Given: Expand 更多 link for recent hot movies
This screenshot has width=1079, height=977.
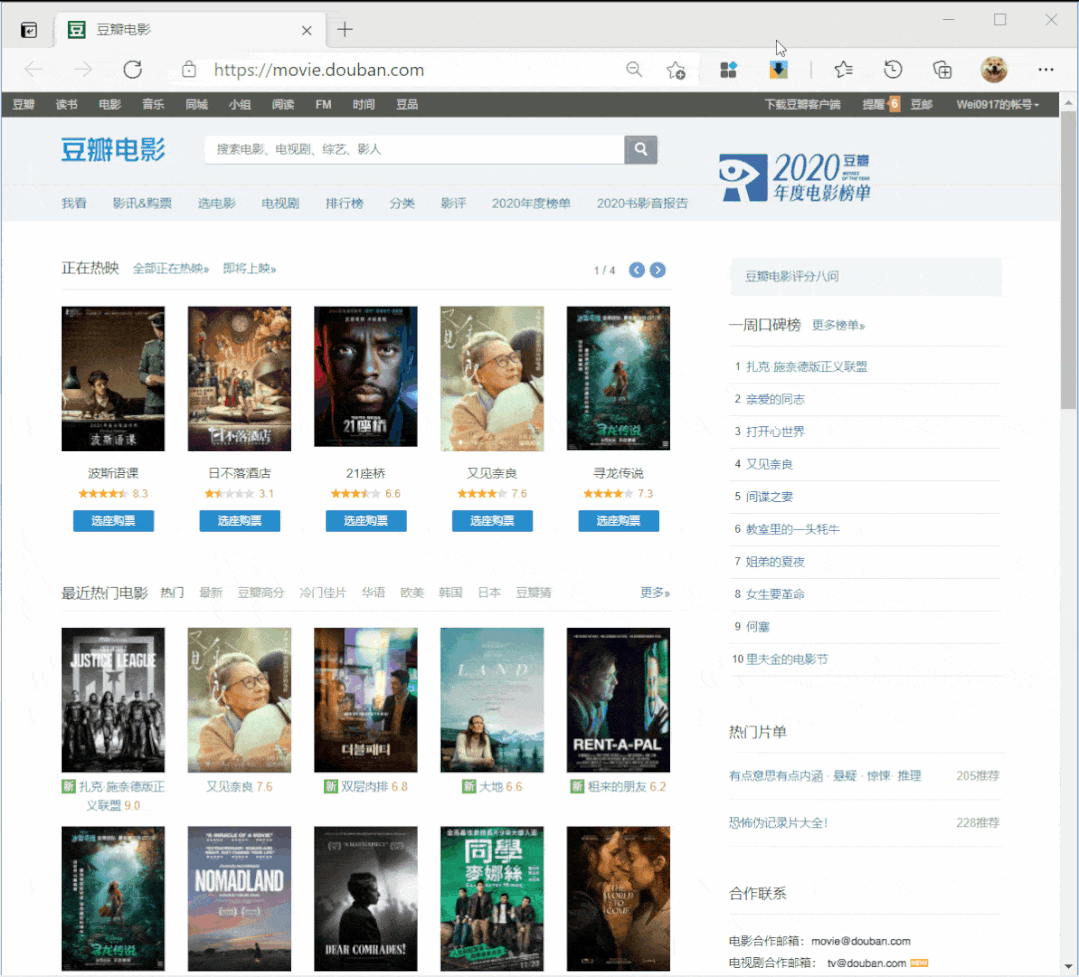Looking at the screenshot, I should [x=655, y=593].
